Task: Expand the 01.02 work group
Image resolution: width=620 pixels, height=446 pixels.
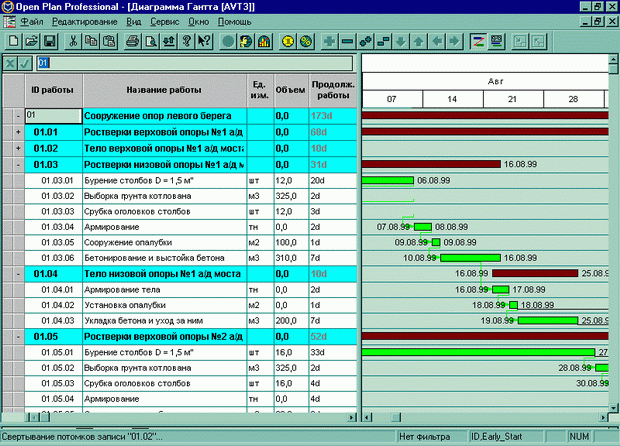Action: click(17, 148)
